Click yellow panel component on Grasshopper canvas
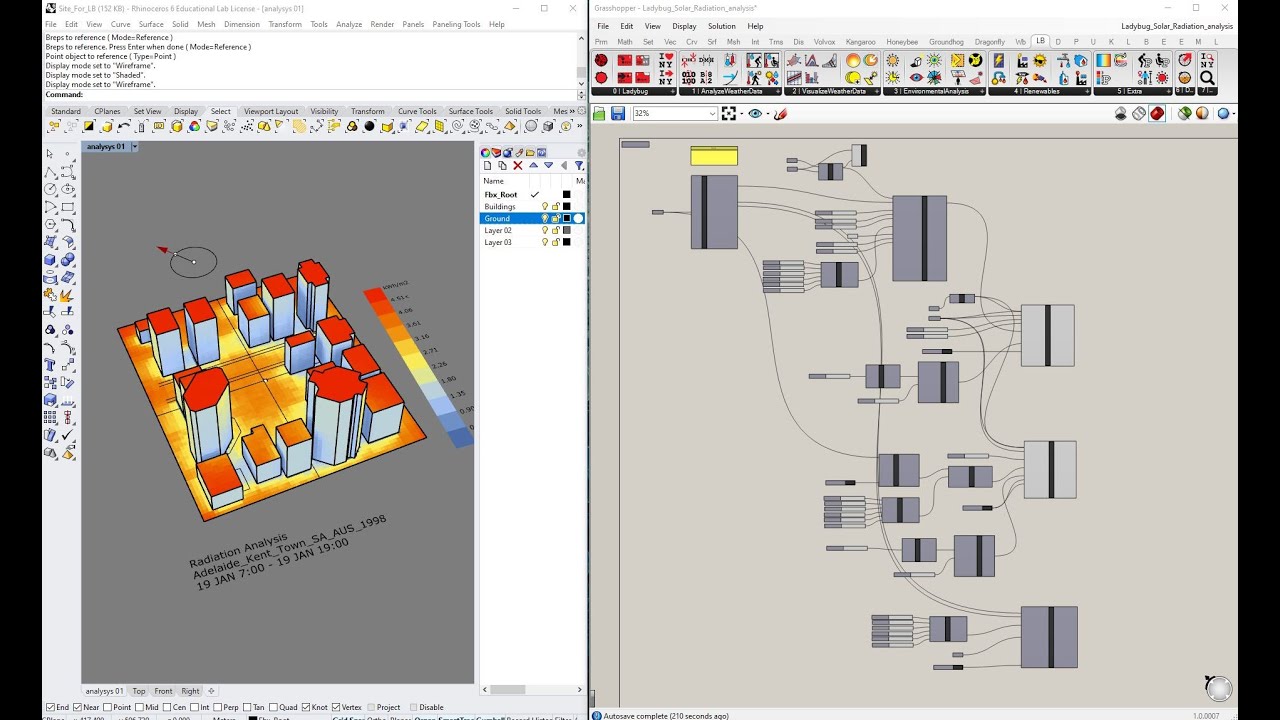1280x720 pixels. click(x=714, y=155)
